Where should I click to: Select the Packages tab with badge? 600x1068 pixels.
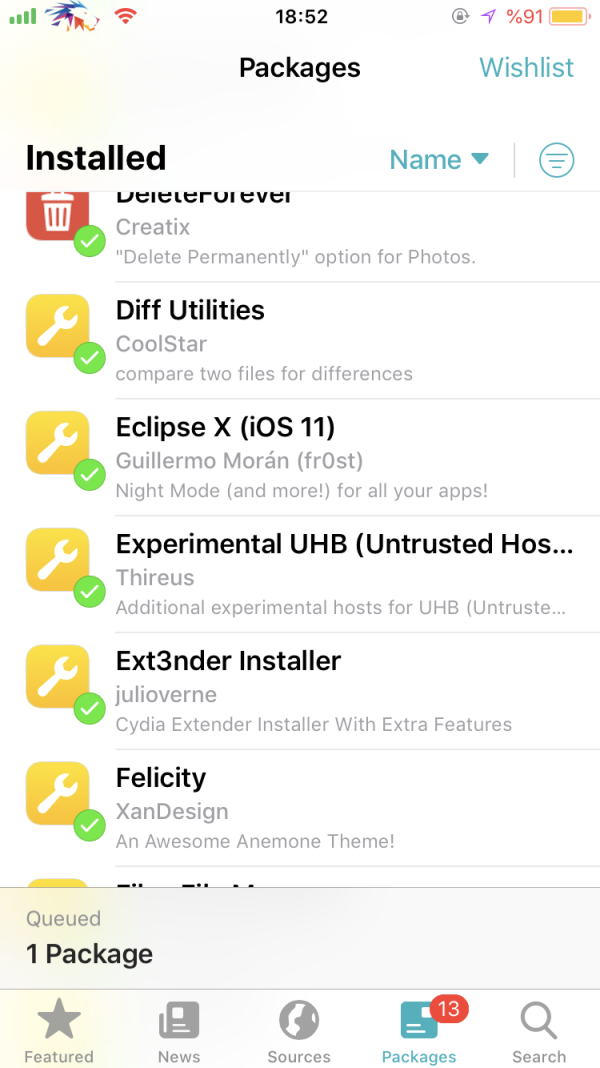tap(419, 1032)
